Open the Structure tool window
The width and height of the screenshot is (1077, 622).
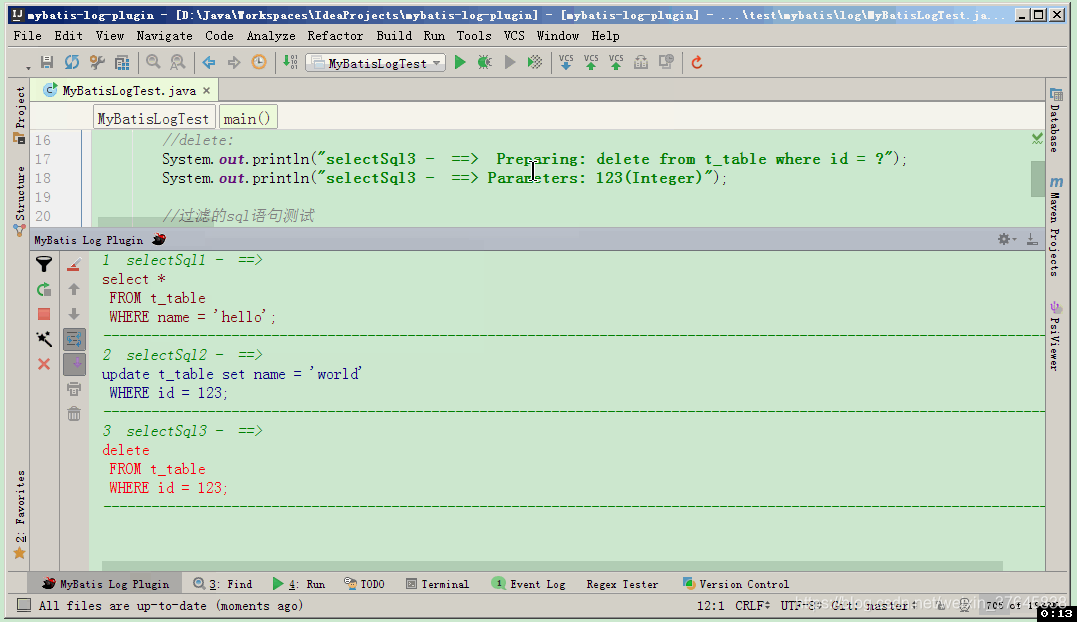point(19,200)
